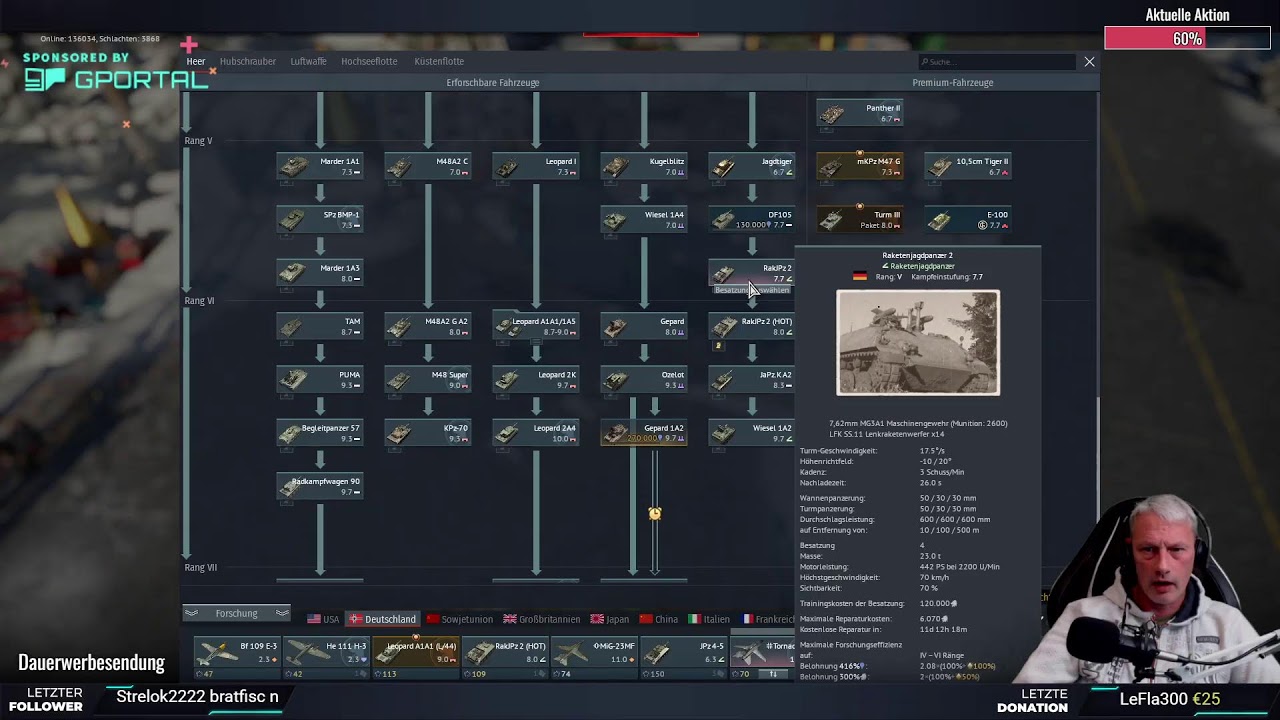Image resolution: width=1280 pixels, height=720 pixels.
Task: Select the 10,5cm Tiger II premium card
Action: 968,166
